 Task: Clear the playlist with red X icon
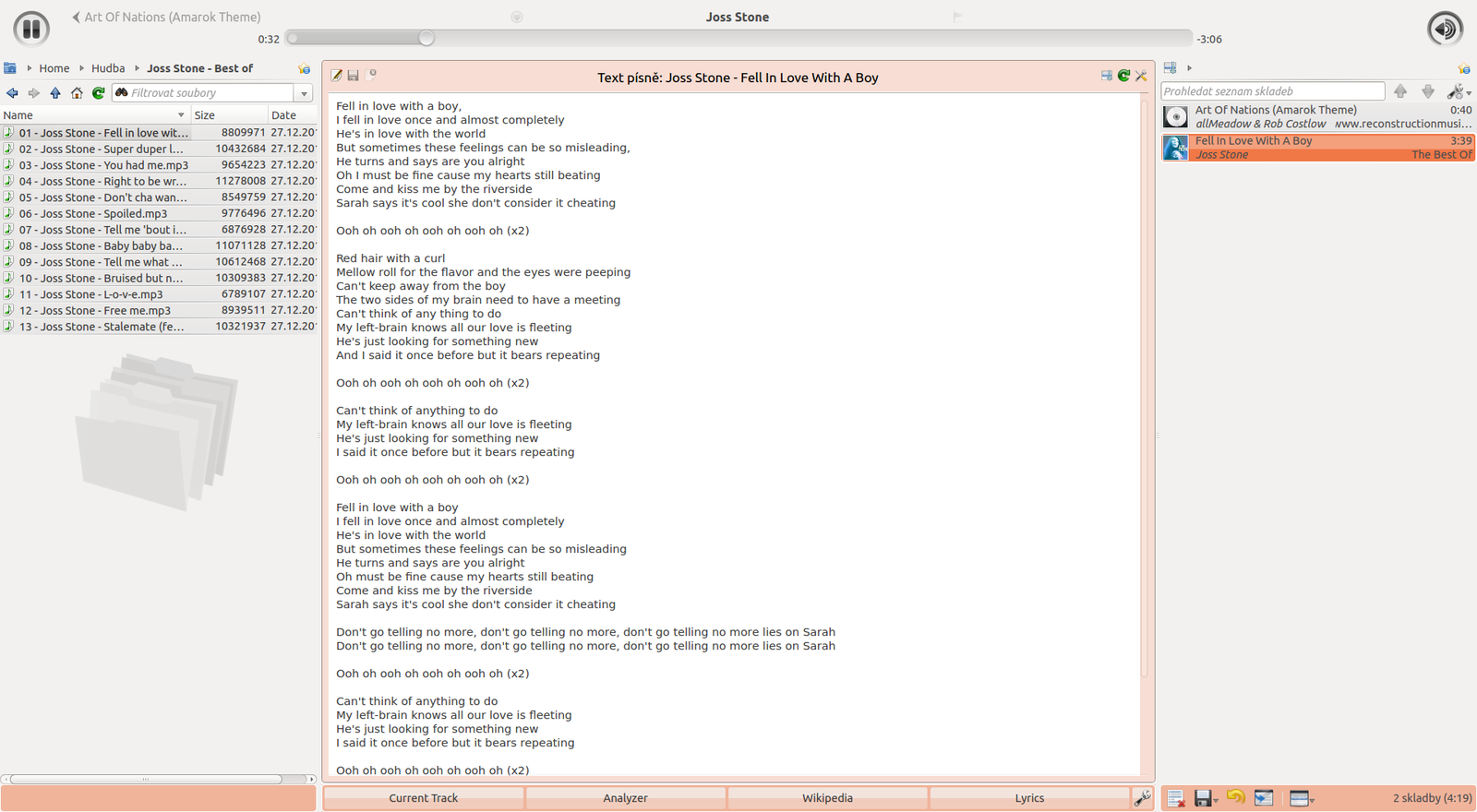pyautogui.click(x=1175, y=798)
